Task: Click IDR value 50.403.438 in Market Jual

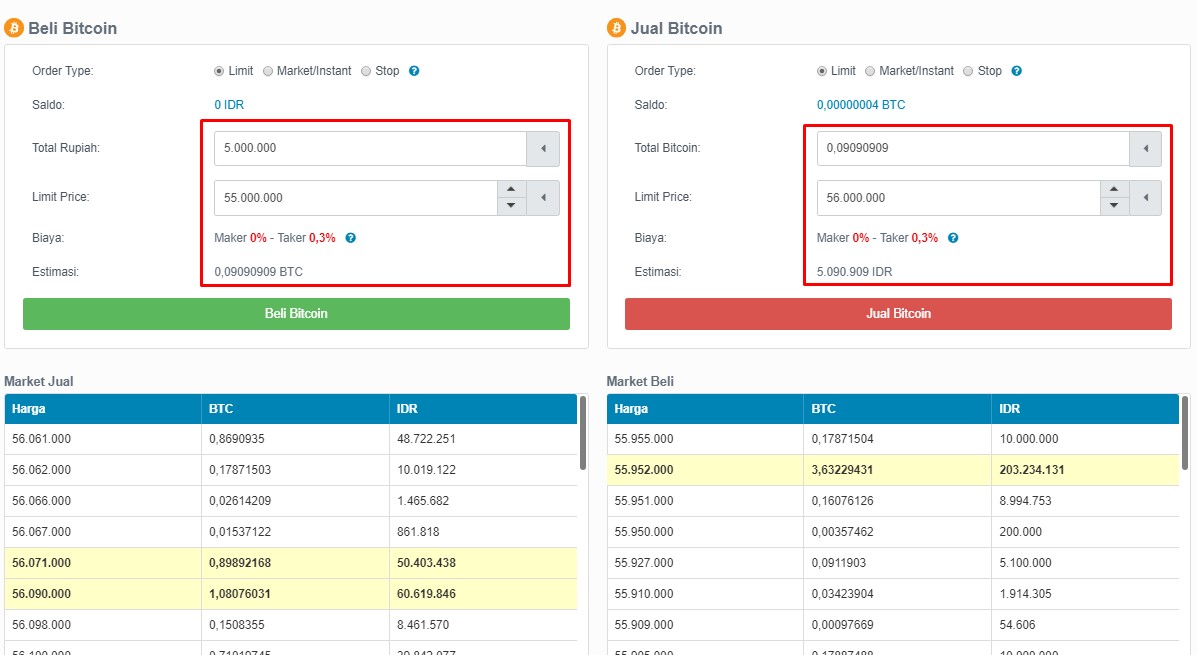Action: [x=426, y=563]
